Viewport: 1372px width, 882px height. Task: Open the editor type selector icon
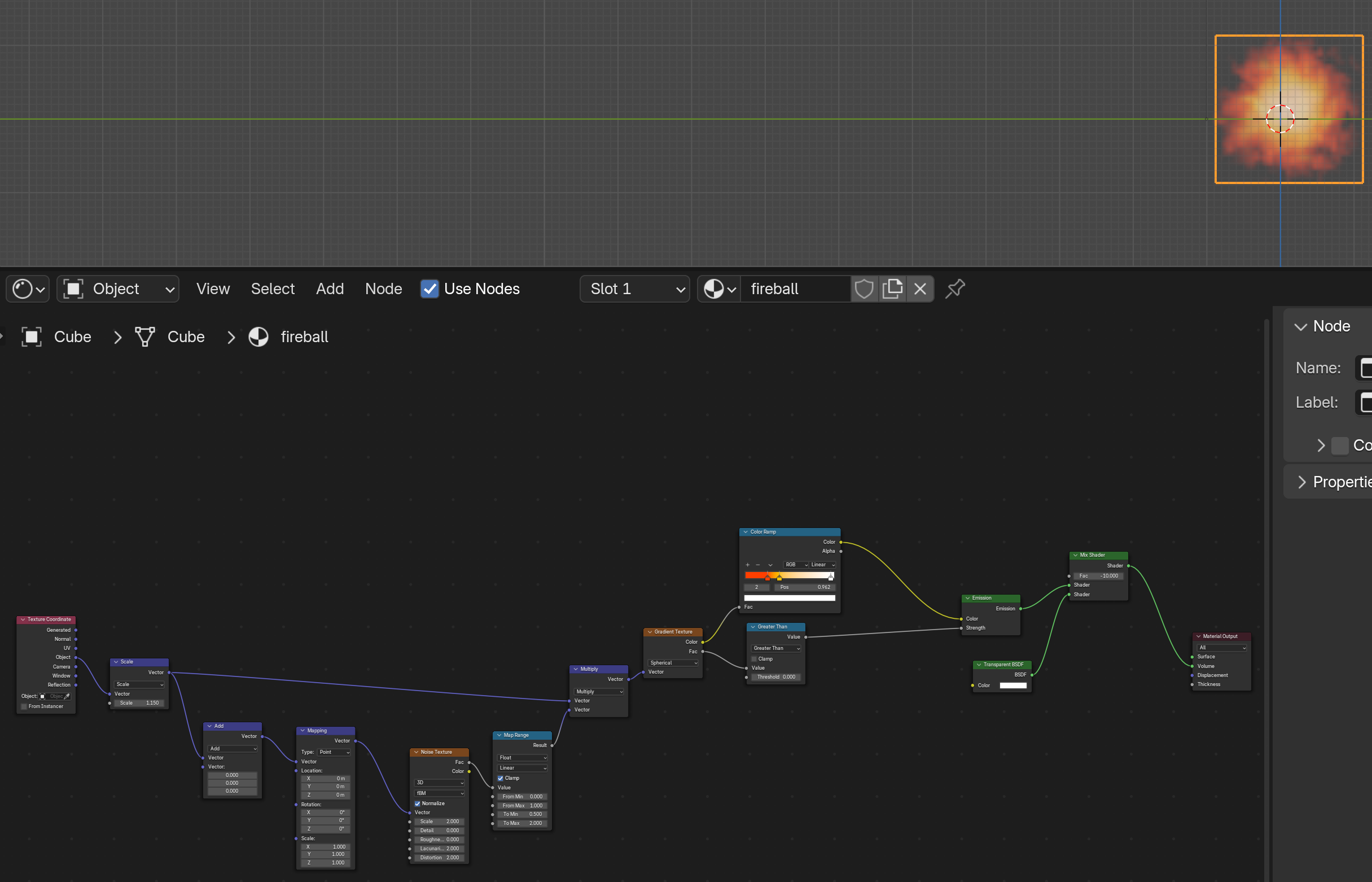28,289
